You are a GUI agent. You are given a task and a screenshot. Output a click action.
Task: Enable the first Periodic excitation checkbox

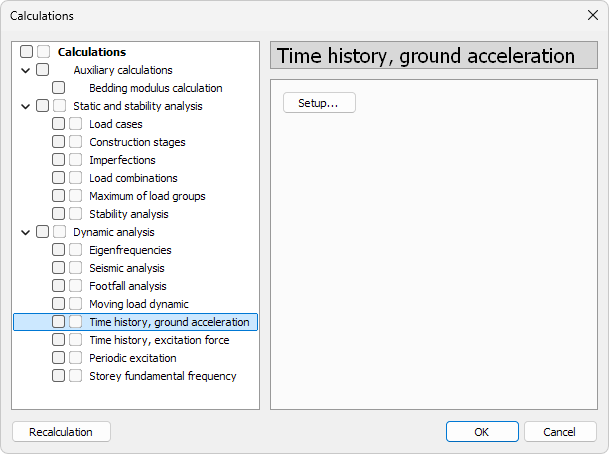point(59,357)
